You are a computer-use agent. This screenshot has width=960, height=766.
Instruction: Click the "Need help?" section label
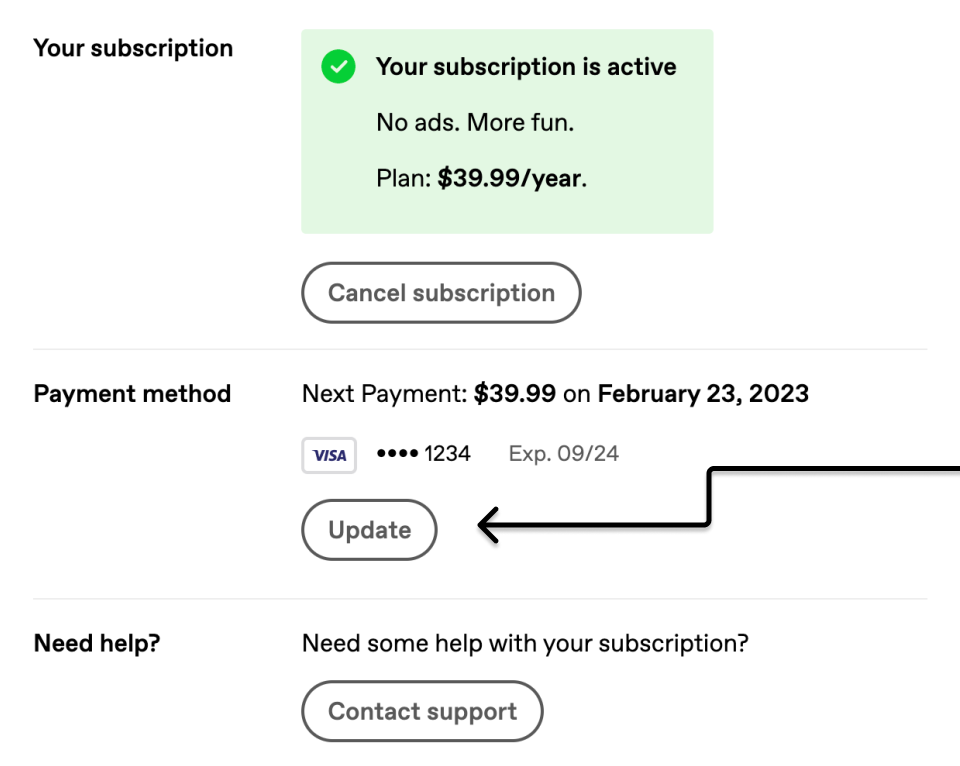click(97, 643)
